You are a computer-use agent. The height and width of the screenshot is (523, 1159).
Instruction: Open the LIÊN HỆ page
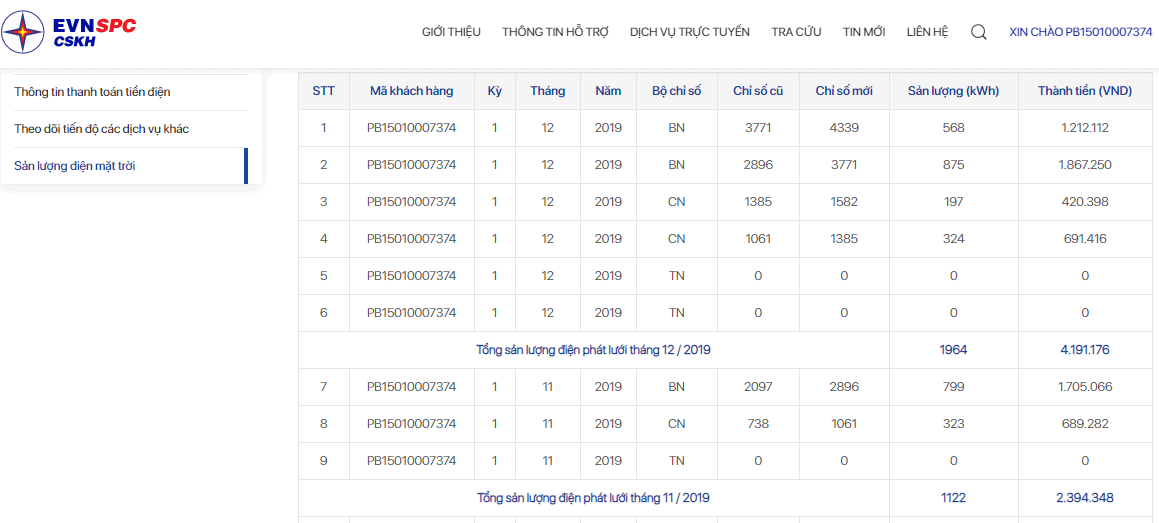[x=928, y=32]
